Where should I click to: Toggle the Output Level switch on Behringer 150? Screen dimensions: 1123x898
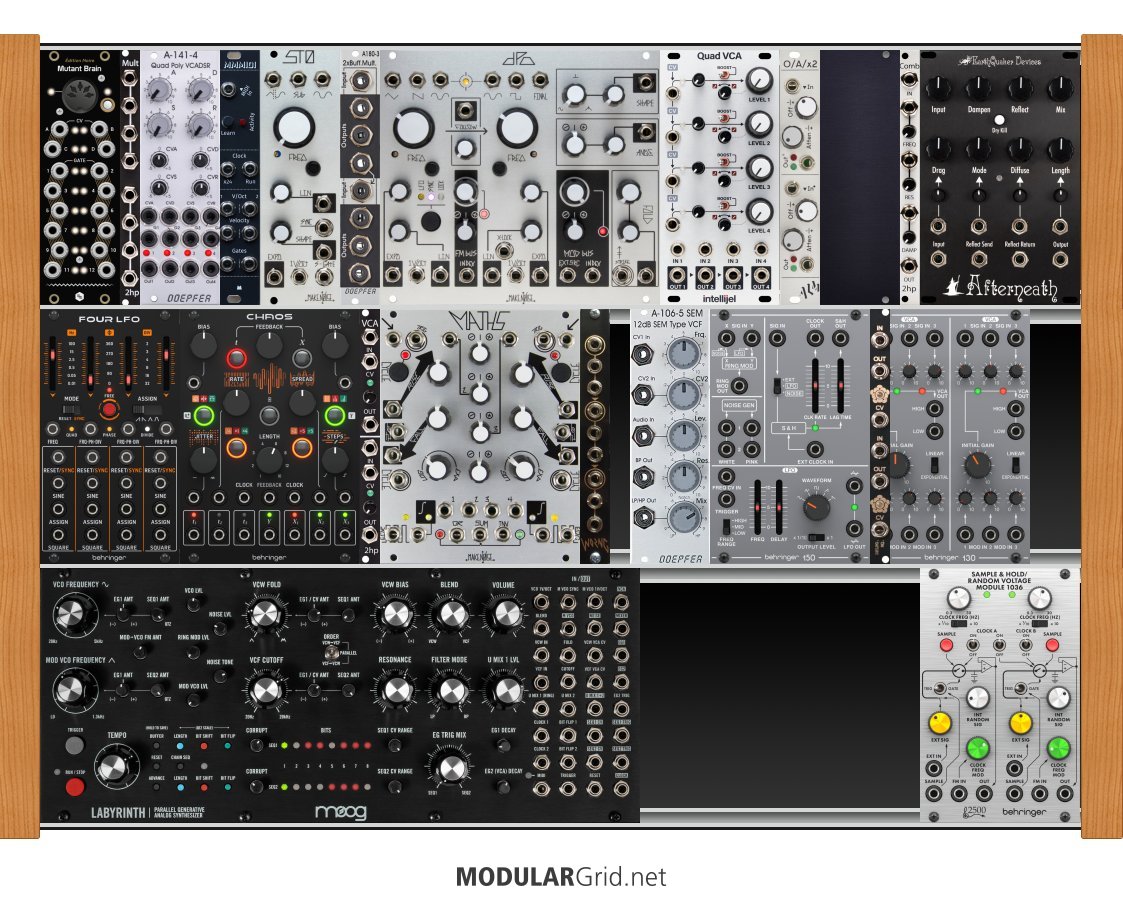[816, 537]
